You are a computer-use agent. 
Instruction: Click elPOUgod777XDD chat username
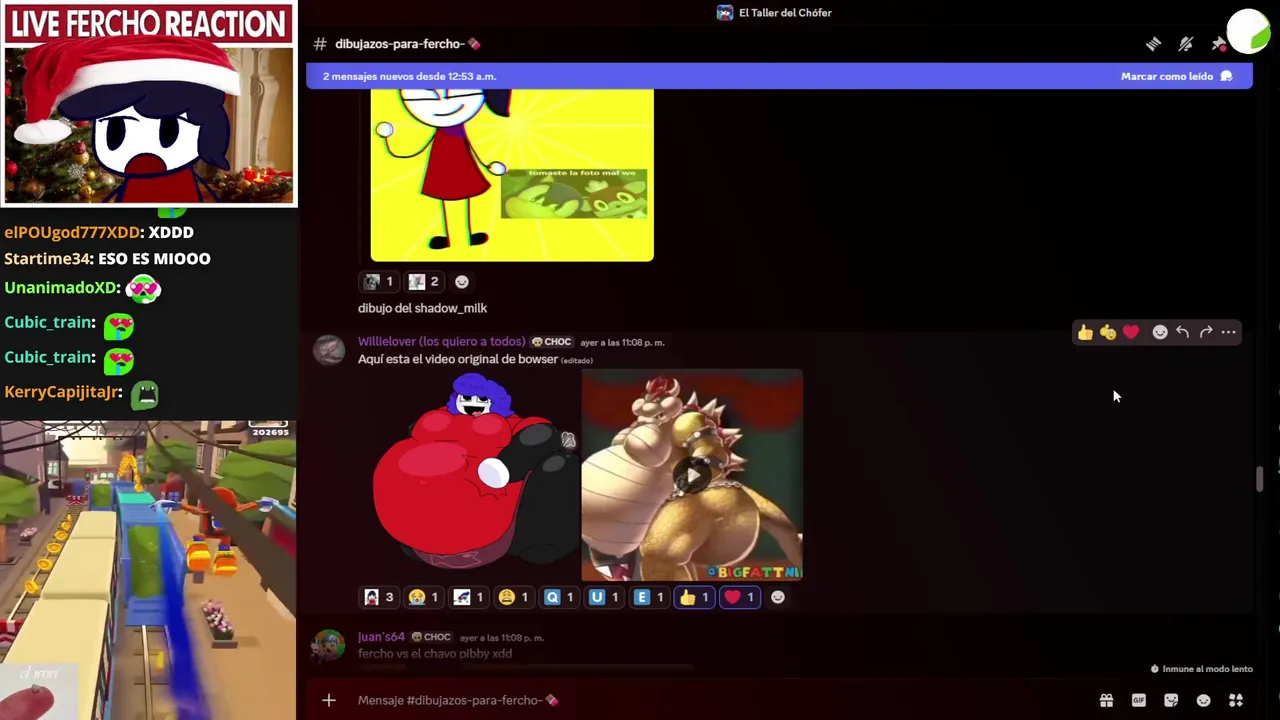(72, 232)
